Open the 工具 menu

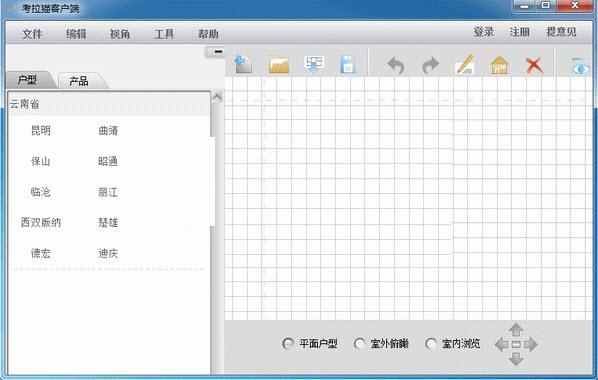point(164,34)
